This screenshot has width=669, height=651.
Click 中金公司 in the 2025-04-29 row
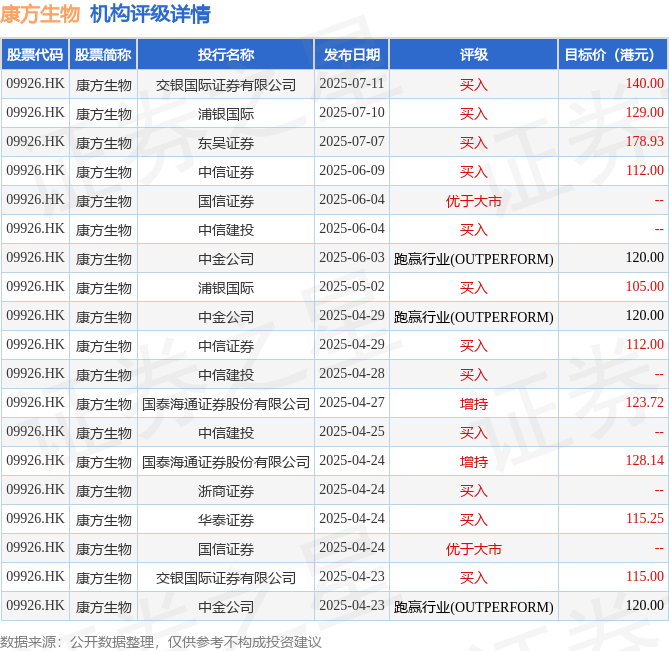pos(226,317)
